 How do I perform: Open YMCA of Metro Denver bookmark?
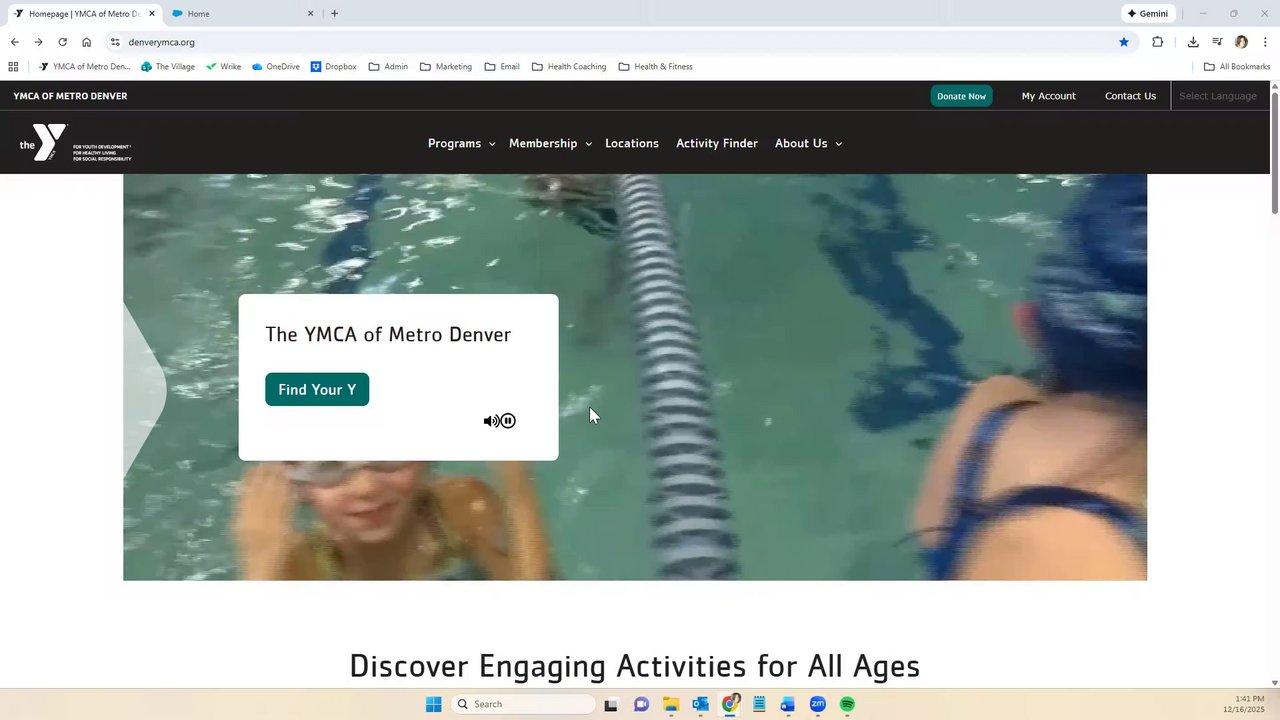pos(84,67)
